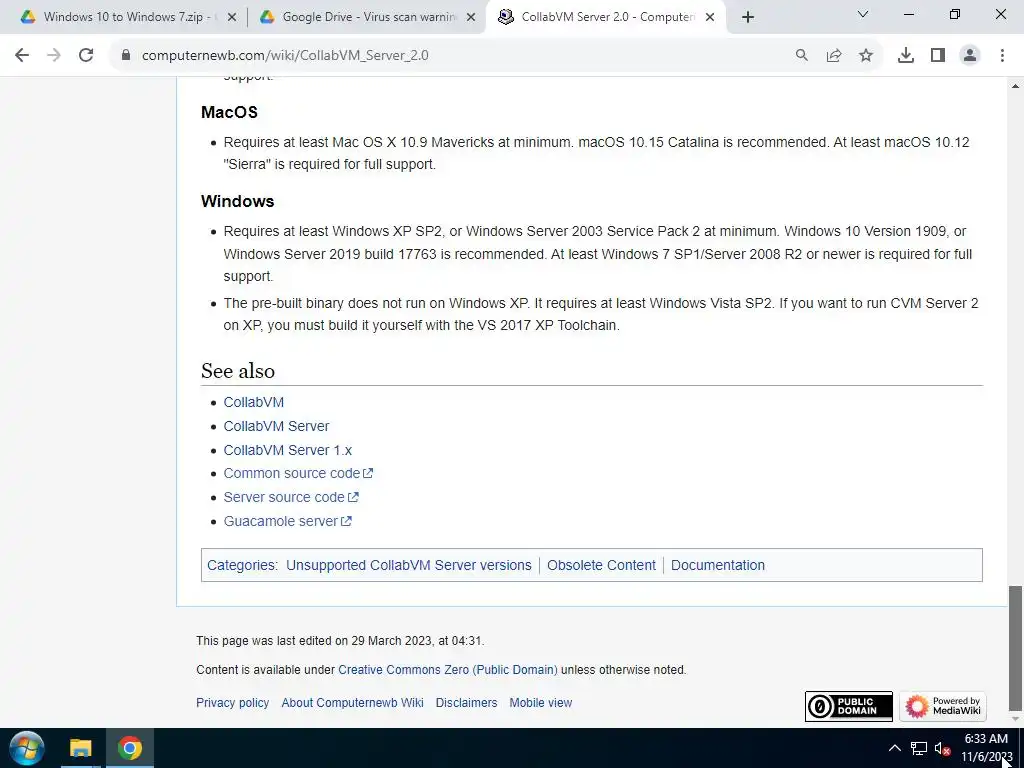
Task: Switch to Mobile view link
Action: coord(541,703)
